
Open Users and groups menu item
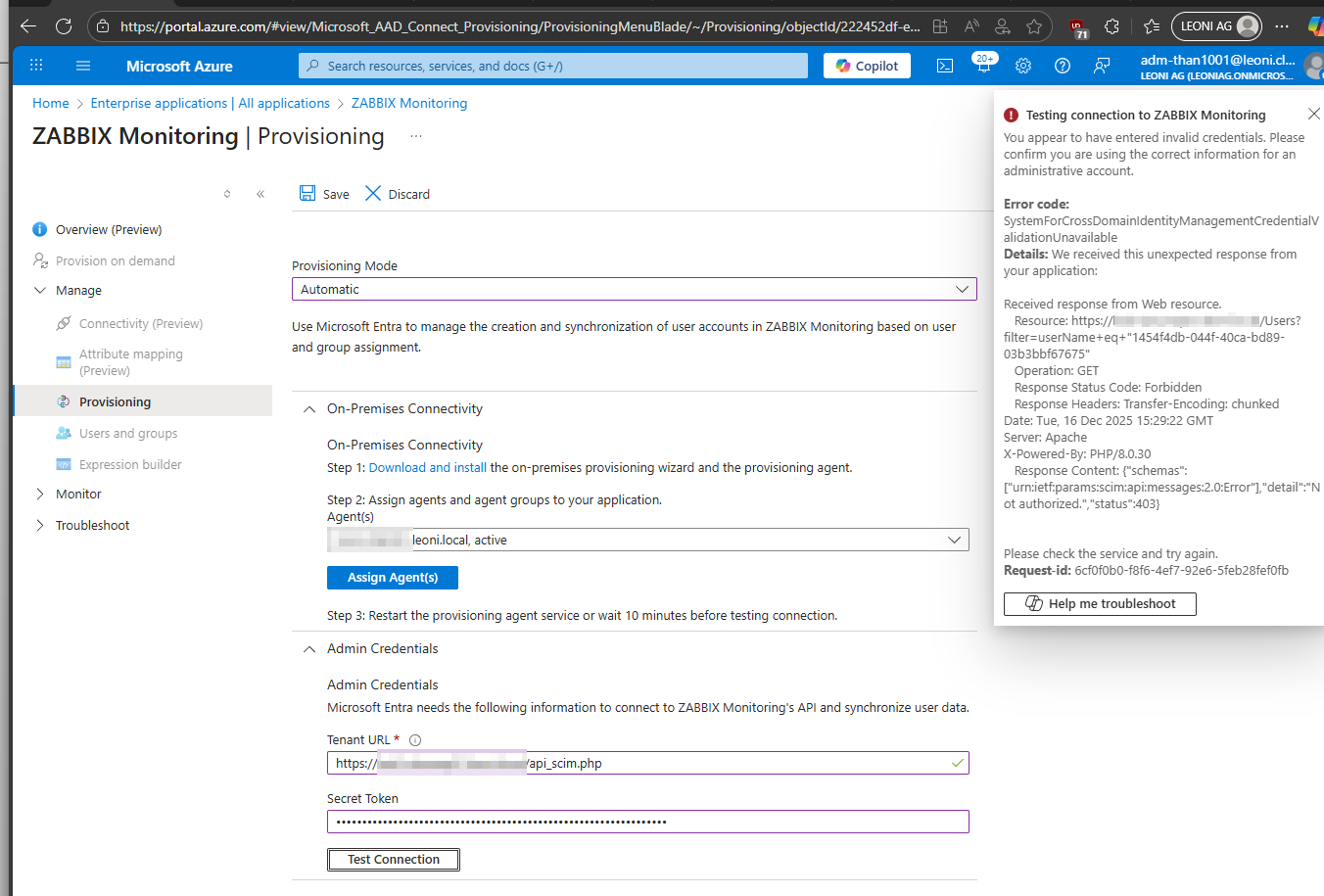tap(128, 433)
